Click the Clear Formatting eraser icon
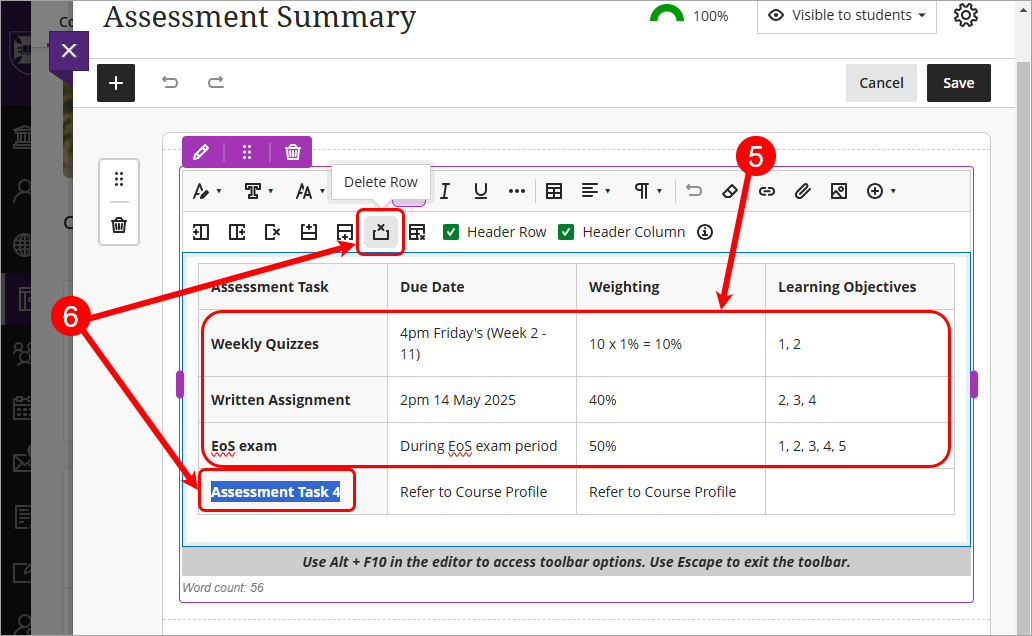Screen dimensions: 1032x636 (x=731, y=190)
